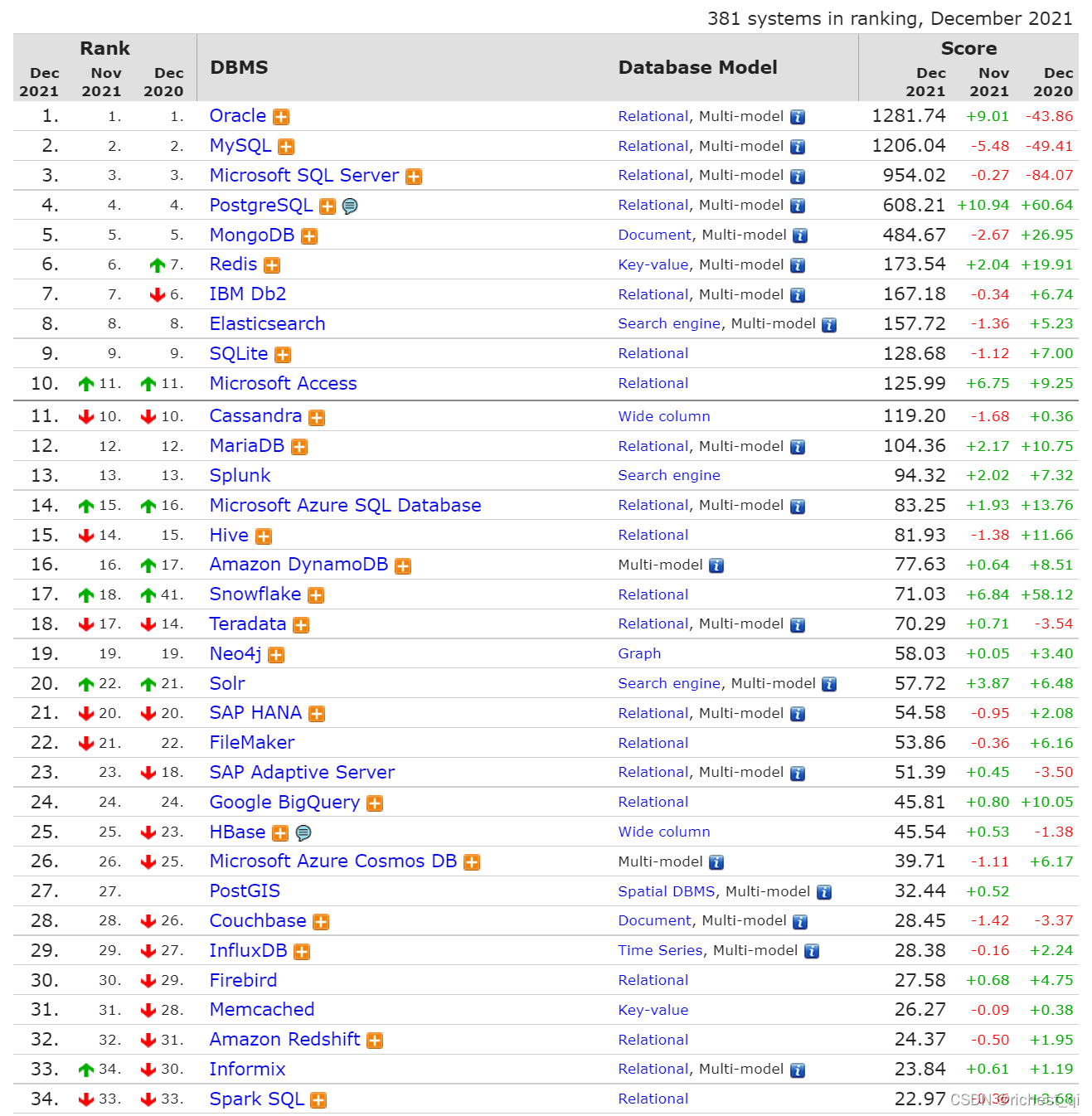This screenshot has height=1116, width=1092.
Task: Click the plus icon beside MySQL
Action: (286, 147)
